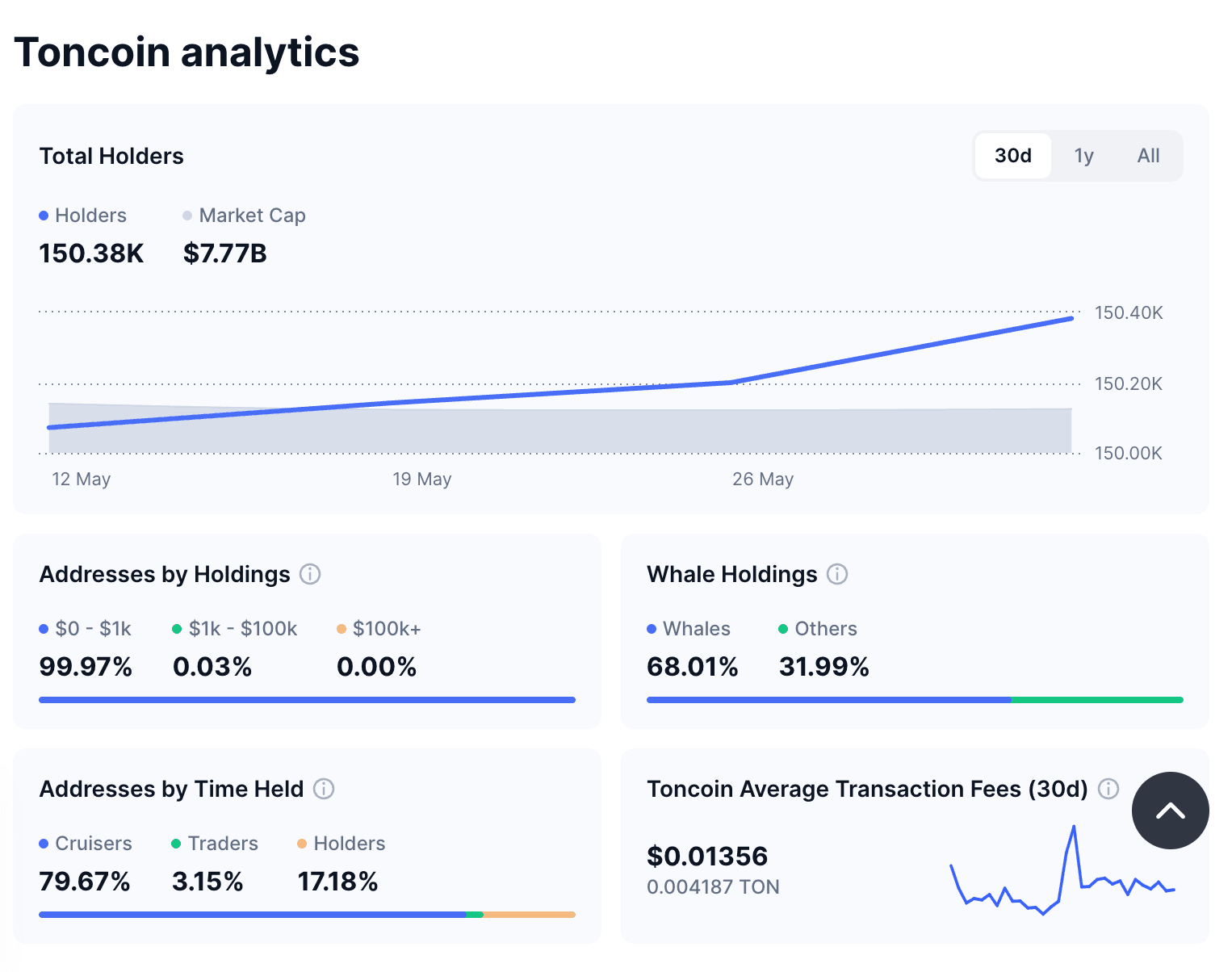Click the Others legend label
1232x972 pixels.
[x=818, y=629]
